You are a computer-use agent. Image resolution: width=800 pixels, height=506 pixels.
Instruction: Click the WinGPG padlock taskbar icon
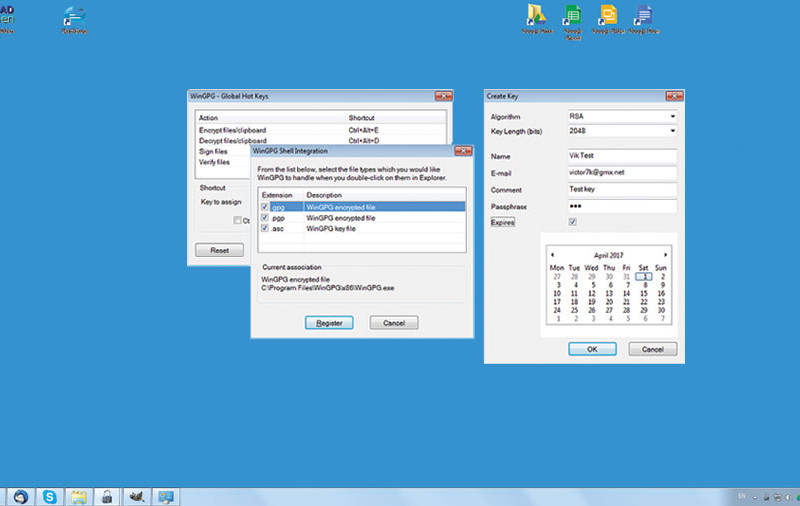(107, 496)
